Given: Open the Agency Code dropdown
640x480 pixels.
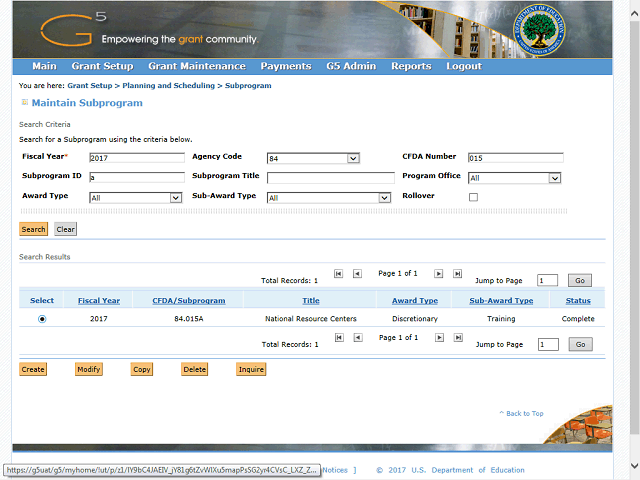Looking at the screenshot, I should [x=353, y=158].
